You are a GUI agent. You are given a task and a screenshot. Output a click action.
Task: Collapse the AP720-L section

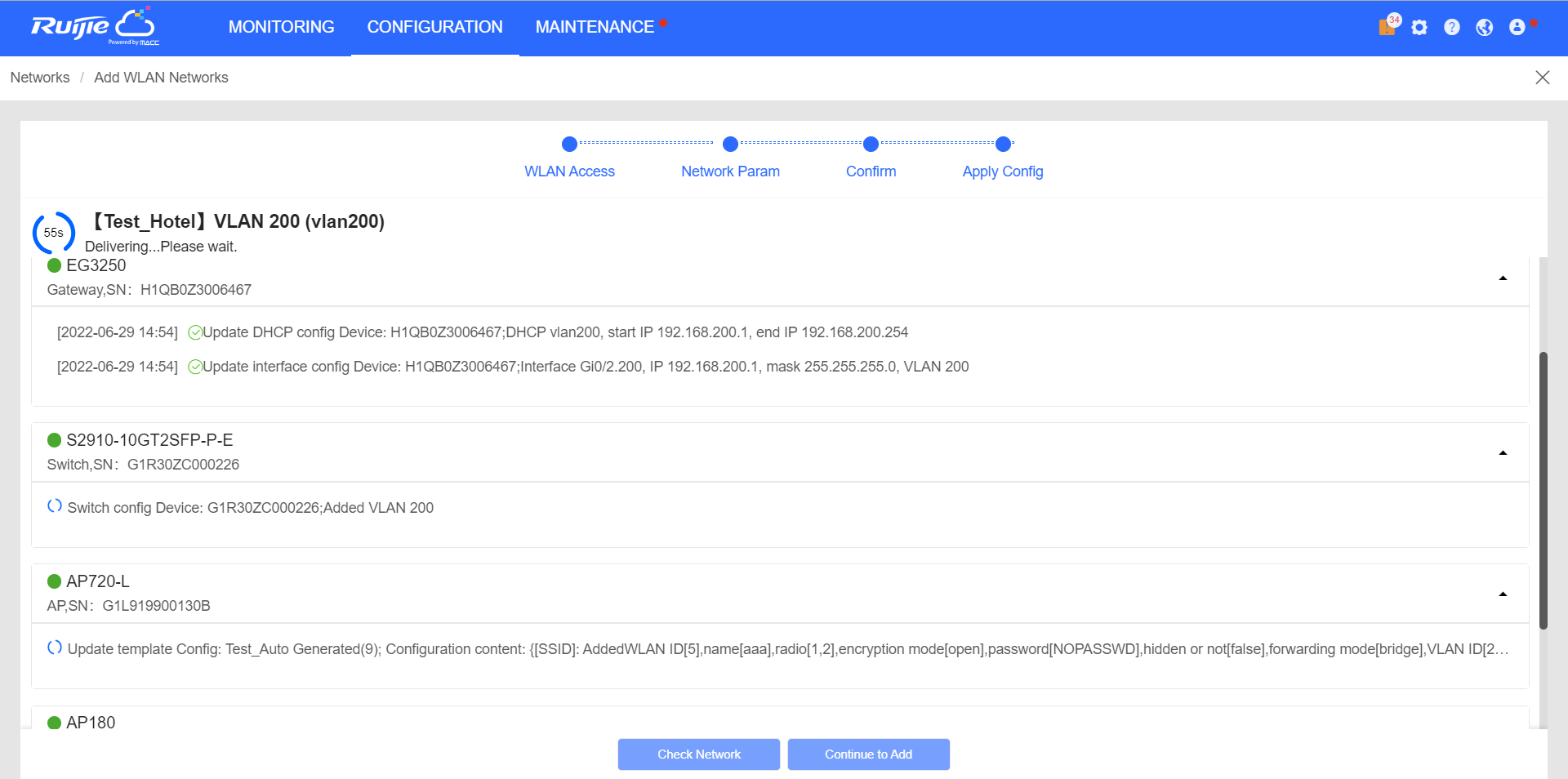click(x=1503, y=594)
